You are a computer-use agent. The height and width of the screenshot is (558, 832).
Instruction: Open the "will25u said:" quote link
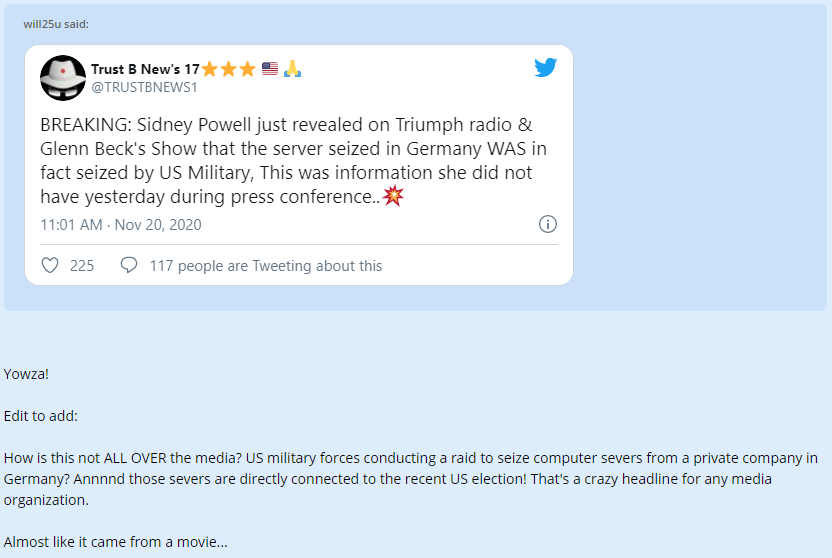point(56,24)
